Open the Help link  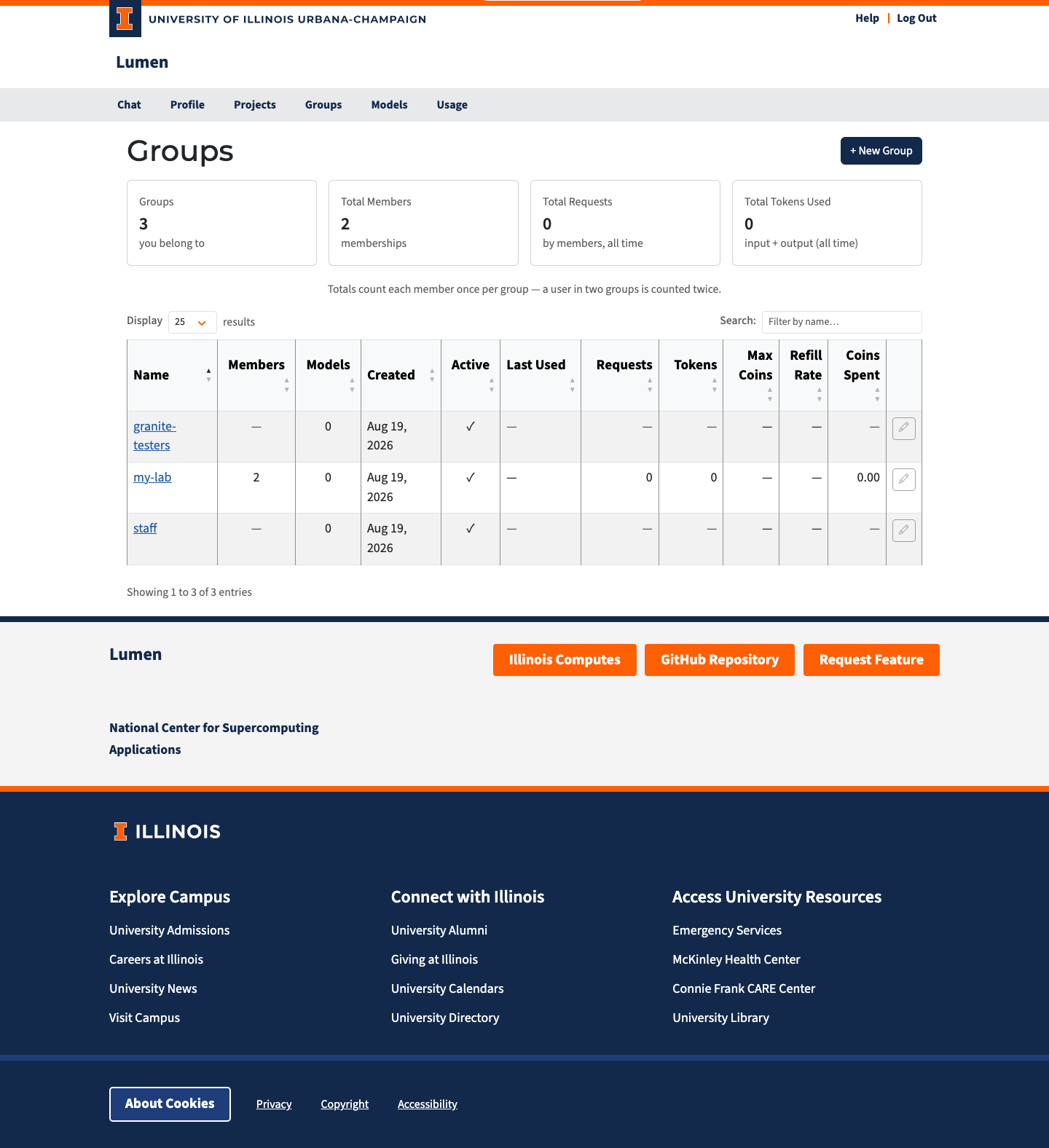[x=867, y=18]
